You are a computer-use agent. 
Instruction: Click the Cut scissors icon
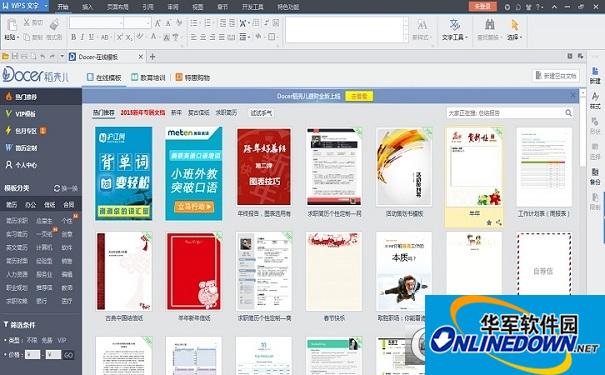point(27,22)
